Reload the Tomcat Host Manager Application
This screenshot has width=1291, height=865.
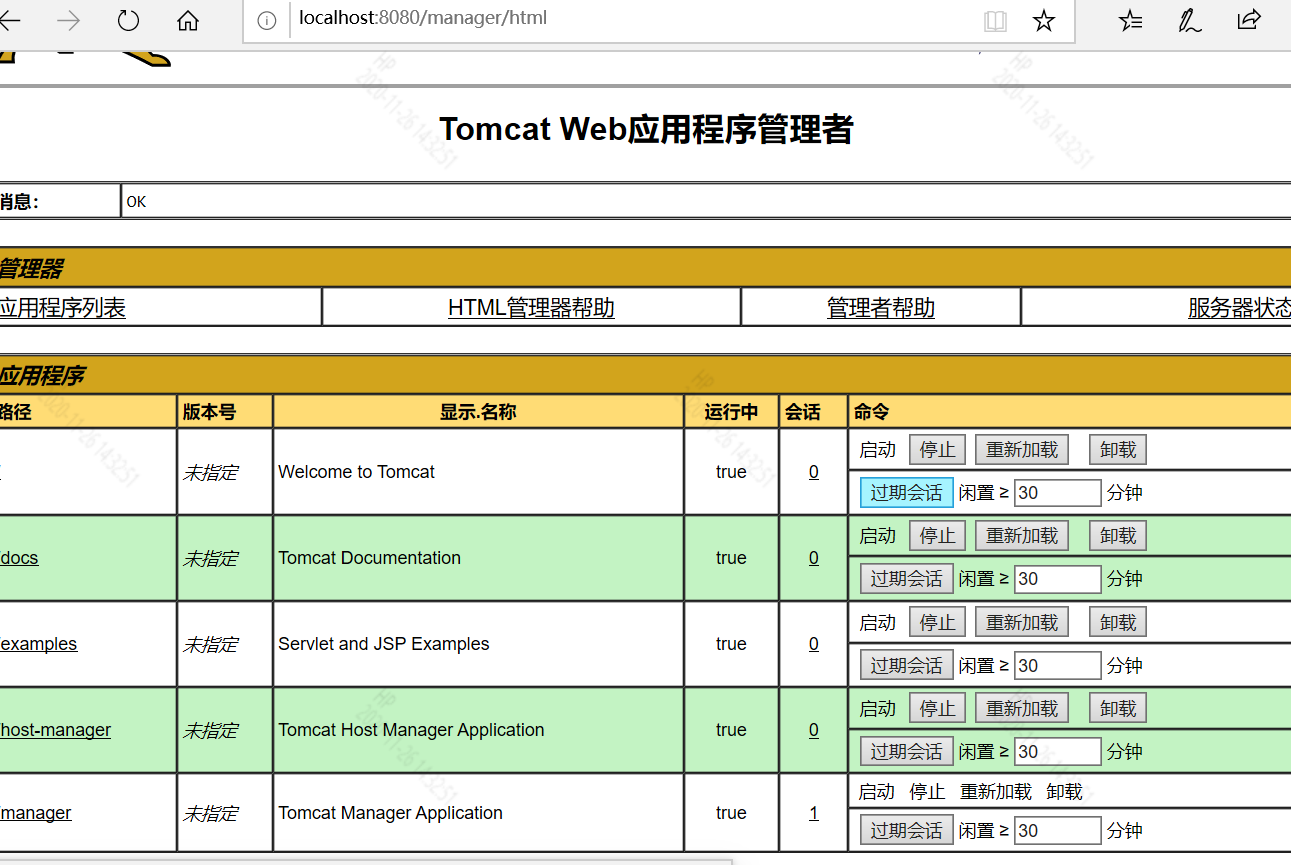(x=1022, y=708)
